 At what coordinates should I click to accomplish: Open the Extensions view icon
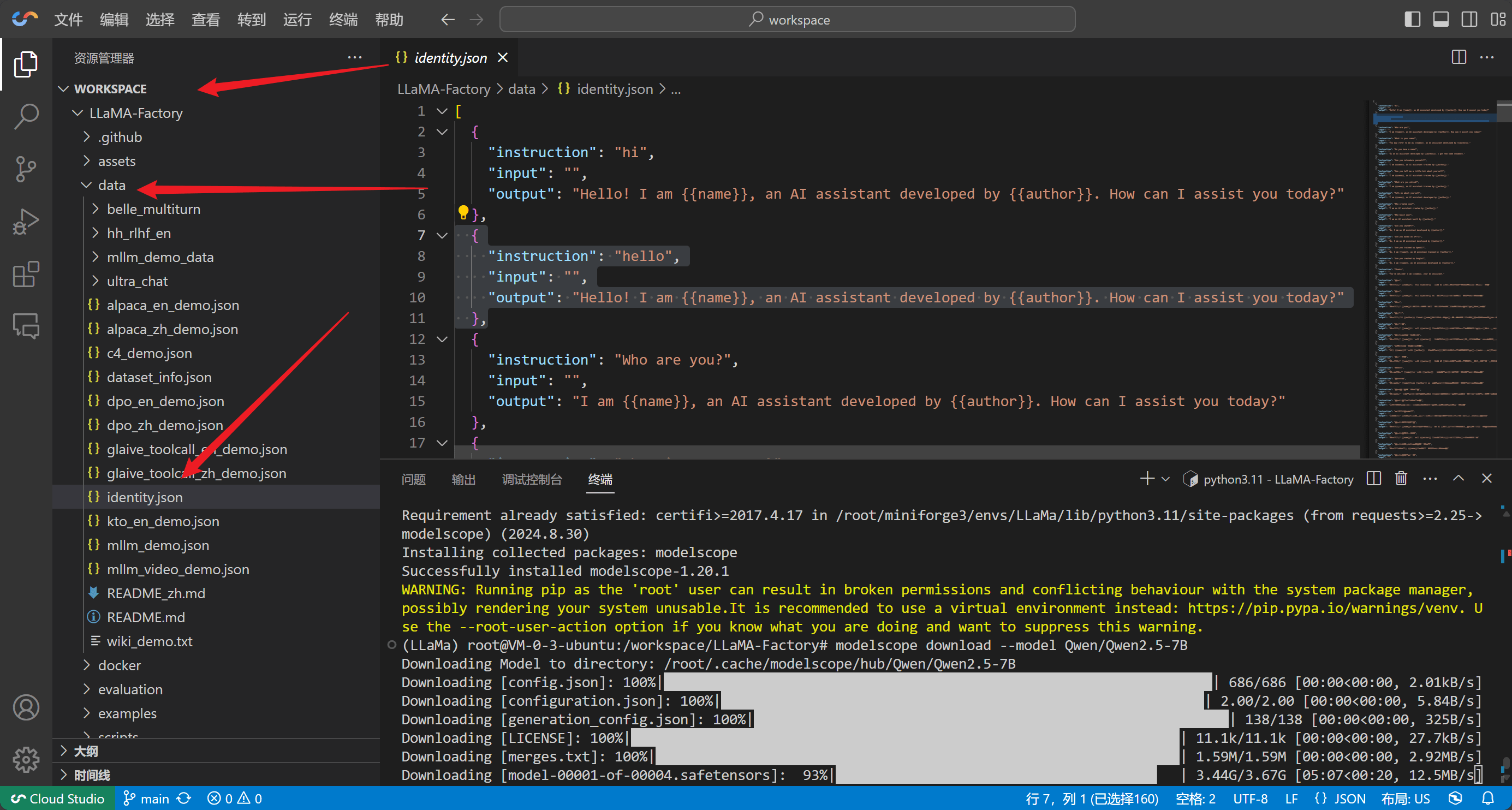point(26,274)
